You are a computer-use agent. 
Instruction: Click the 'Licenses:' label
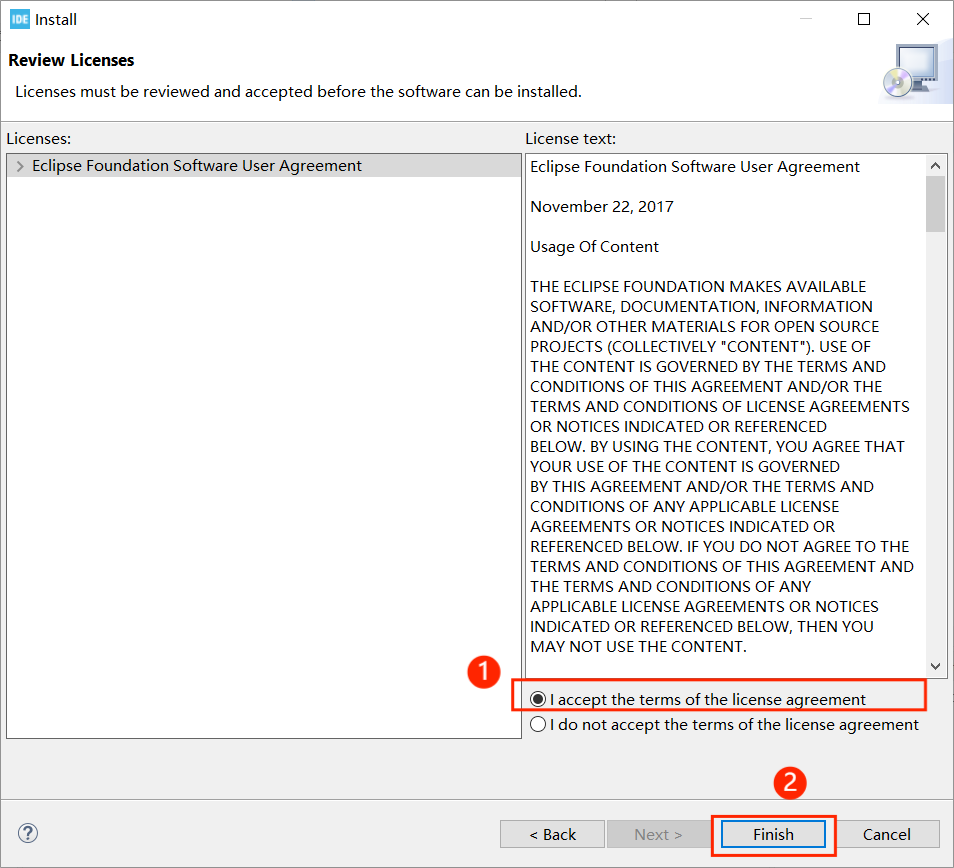point(39,139)
